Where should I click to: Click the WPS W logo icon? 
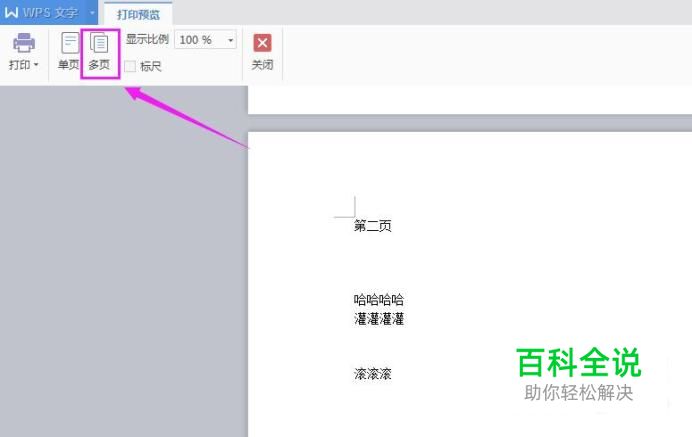[11, 12]
